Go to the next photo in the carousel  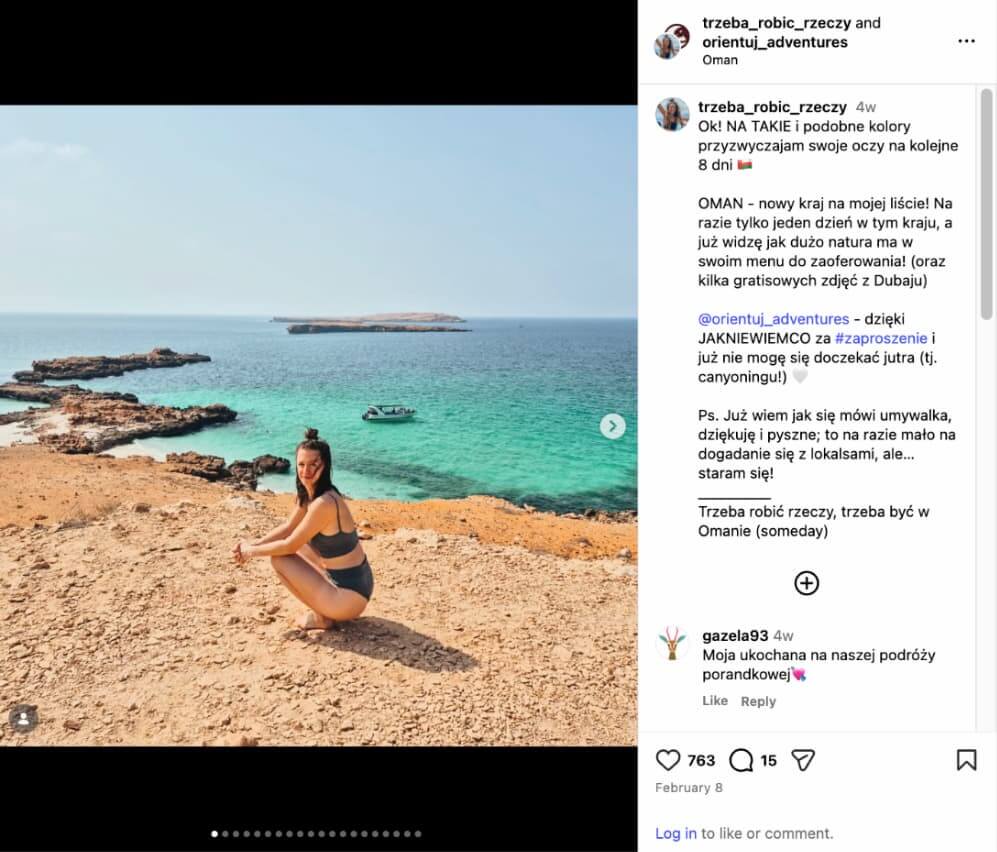click(x=612, y=426)
